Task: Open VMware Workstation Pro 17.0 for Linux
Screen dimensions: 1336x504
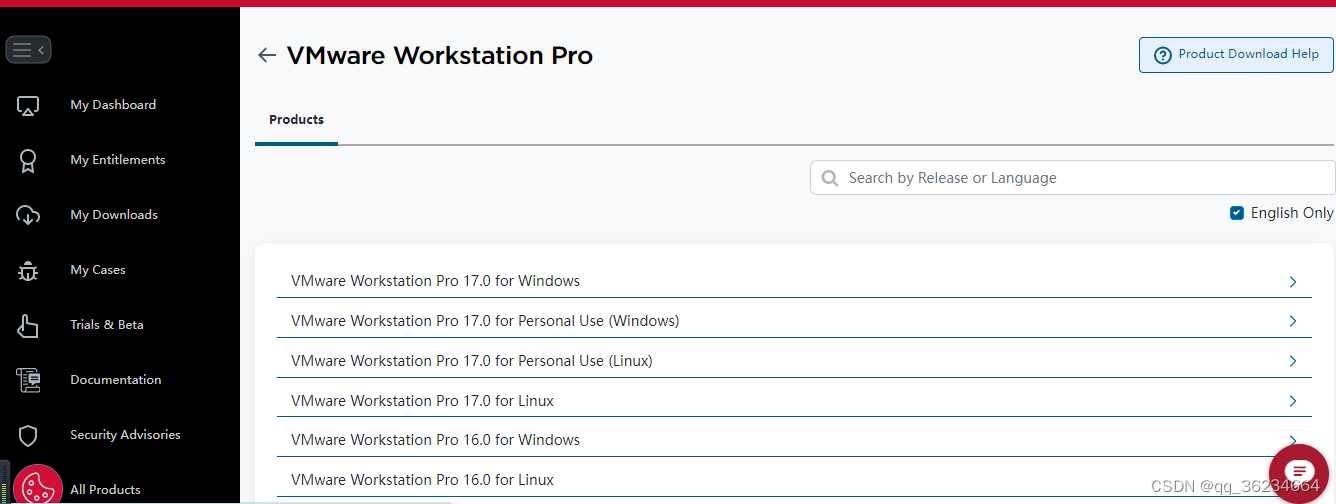Action: pyautogui.click(x=794, y=401)
